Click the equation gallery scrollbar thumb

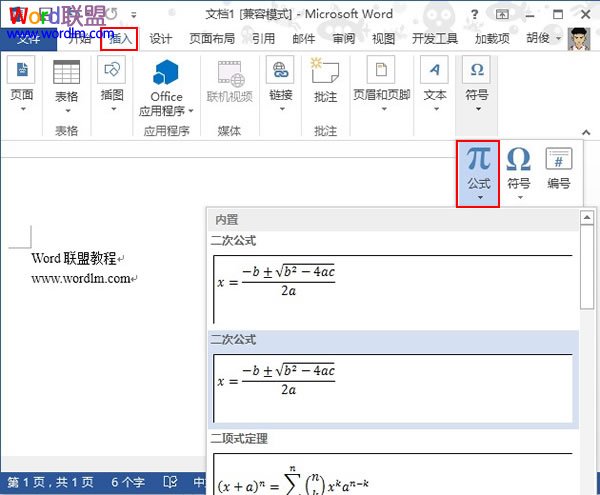pyautogui.click(x=586, y=267)
